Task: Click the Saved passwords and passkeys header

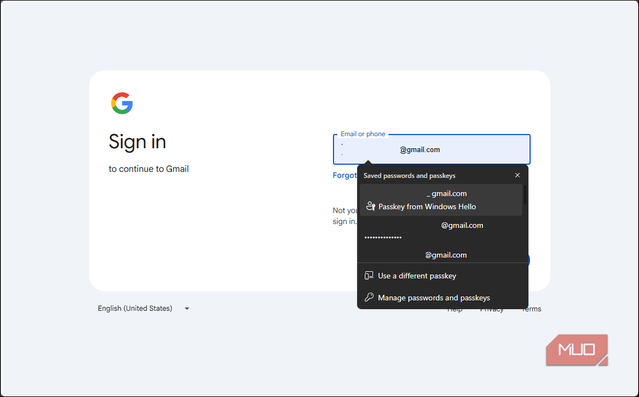Action: point(409,176)
